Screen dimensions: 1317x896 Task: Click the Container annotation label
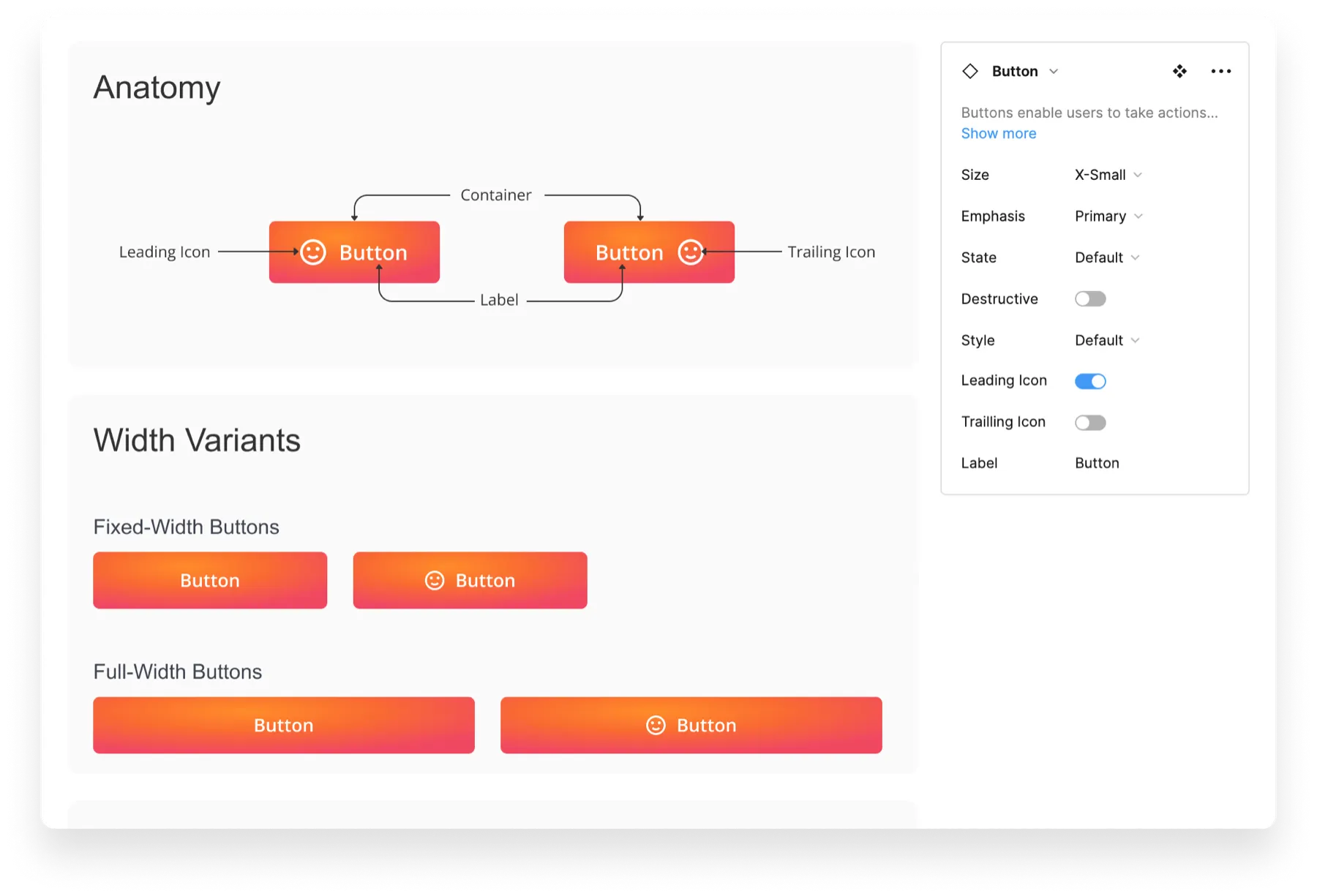point(496,195)
